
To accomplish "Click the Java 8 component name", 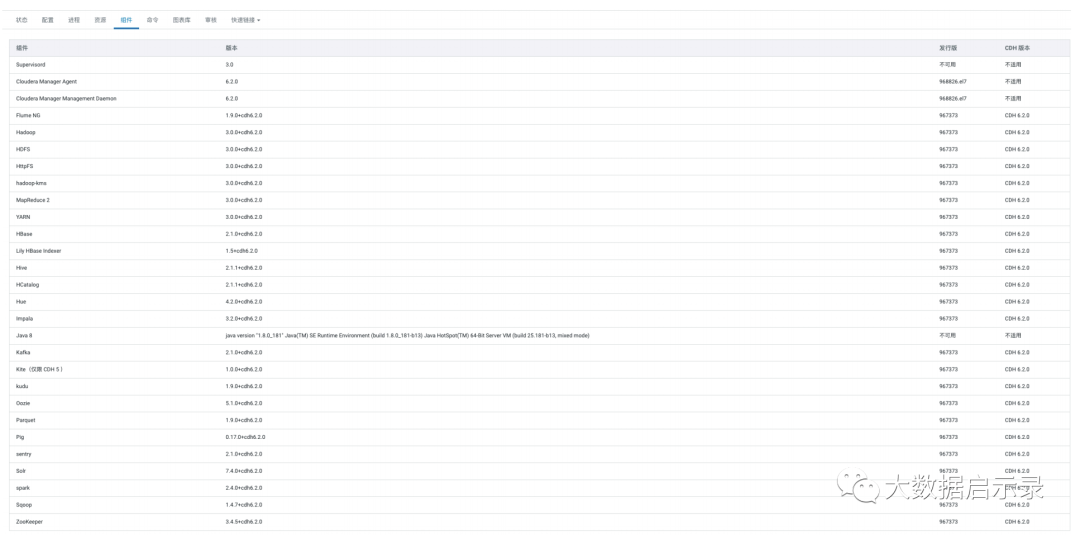I will click(x=24, y=335).
